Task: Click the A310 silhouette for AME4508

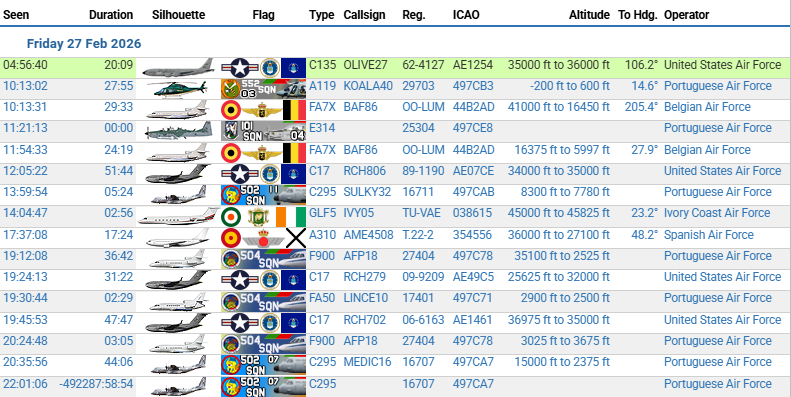Action: [178, 238]
